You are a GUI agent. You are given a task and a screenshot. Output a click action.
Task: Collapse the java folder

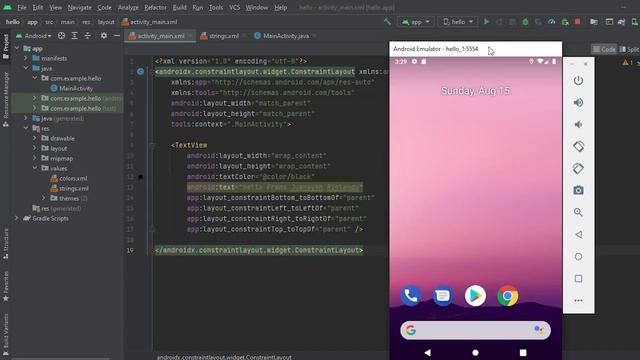tap(26, 68)
